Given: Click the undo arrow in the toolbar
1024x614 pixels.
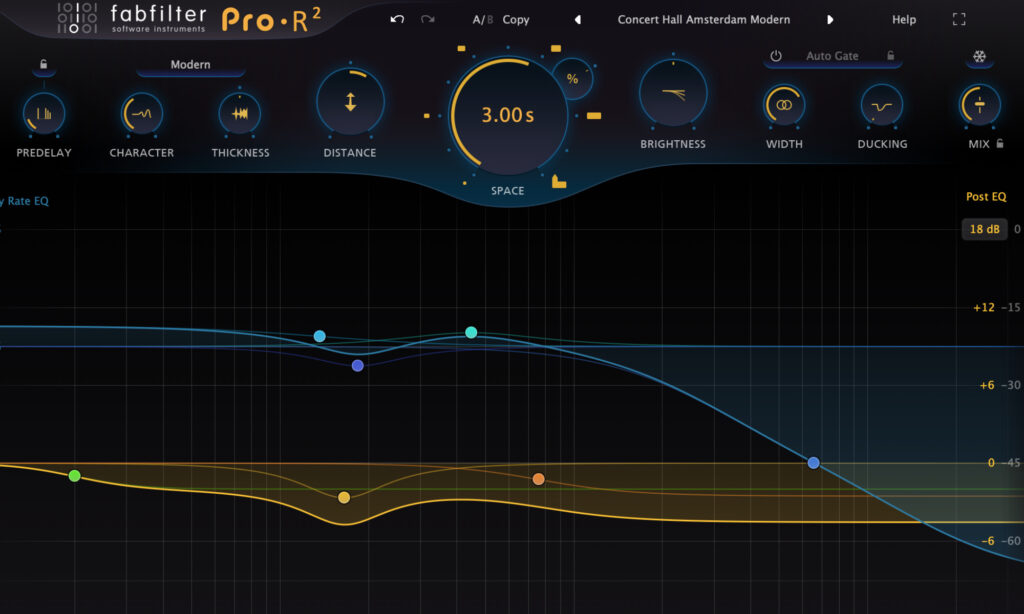Looking at the screenshot, I should click(x=395, y=19).
